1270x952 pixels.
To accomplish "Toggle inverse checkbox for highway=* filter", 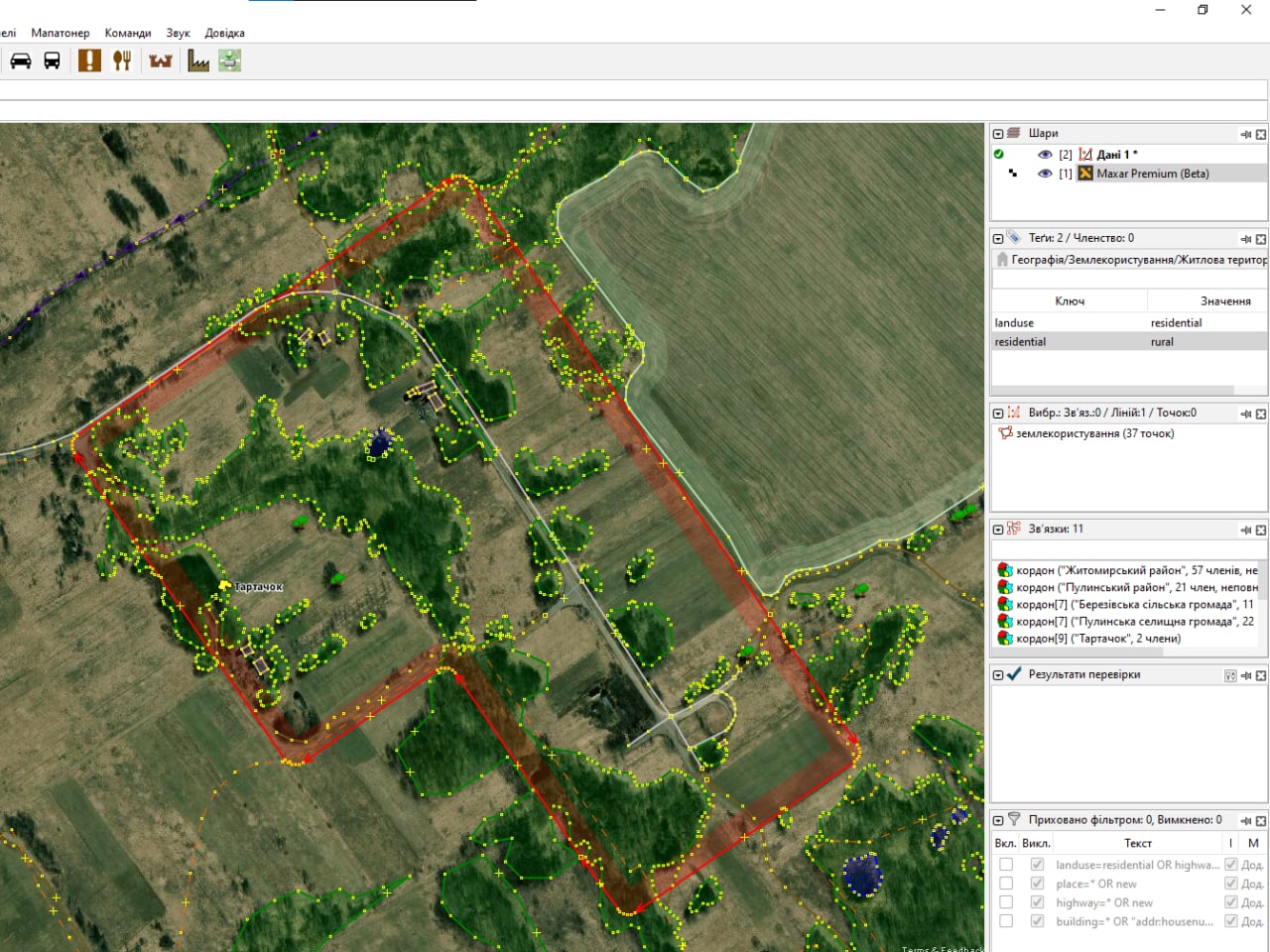I will tap(1231, 902).
